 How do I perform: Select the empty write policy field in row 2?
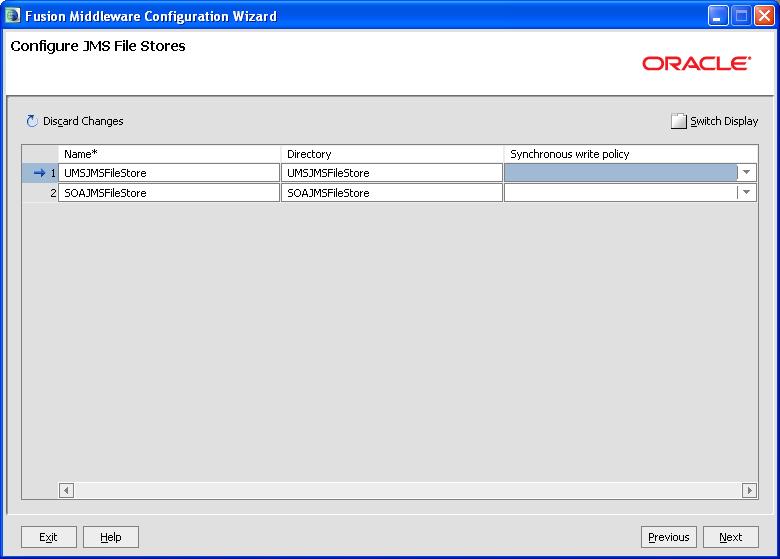(621, 192)
